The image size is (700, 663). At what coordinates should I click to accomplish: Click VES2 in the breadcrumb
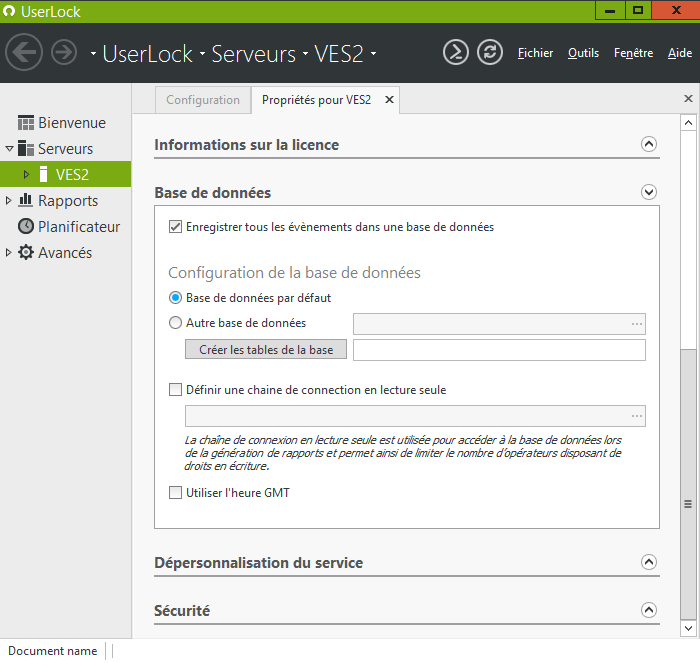pyautogui.click(x=339, y=54)
